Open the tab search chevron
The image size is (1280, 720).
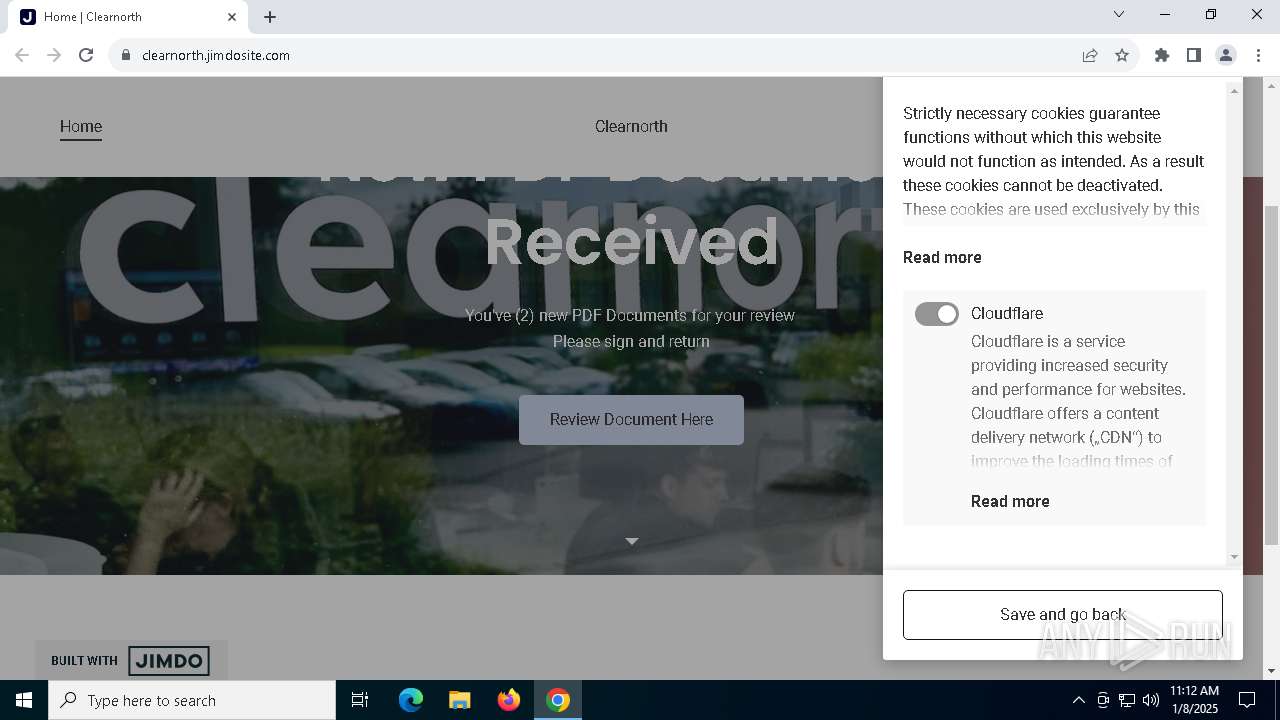1119,14
